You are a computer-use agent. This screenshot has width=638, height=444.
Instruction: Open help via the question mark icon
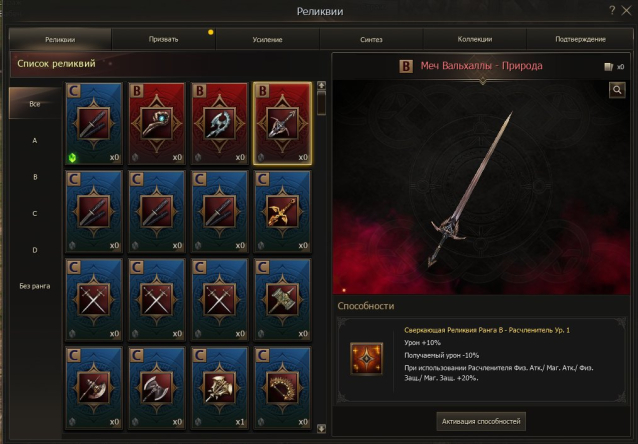[612, 10]
